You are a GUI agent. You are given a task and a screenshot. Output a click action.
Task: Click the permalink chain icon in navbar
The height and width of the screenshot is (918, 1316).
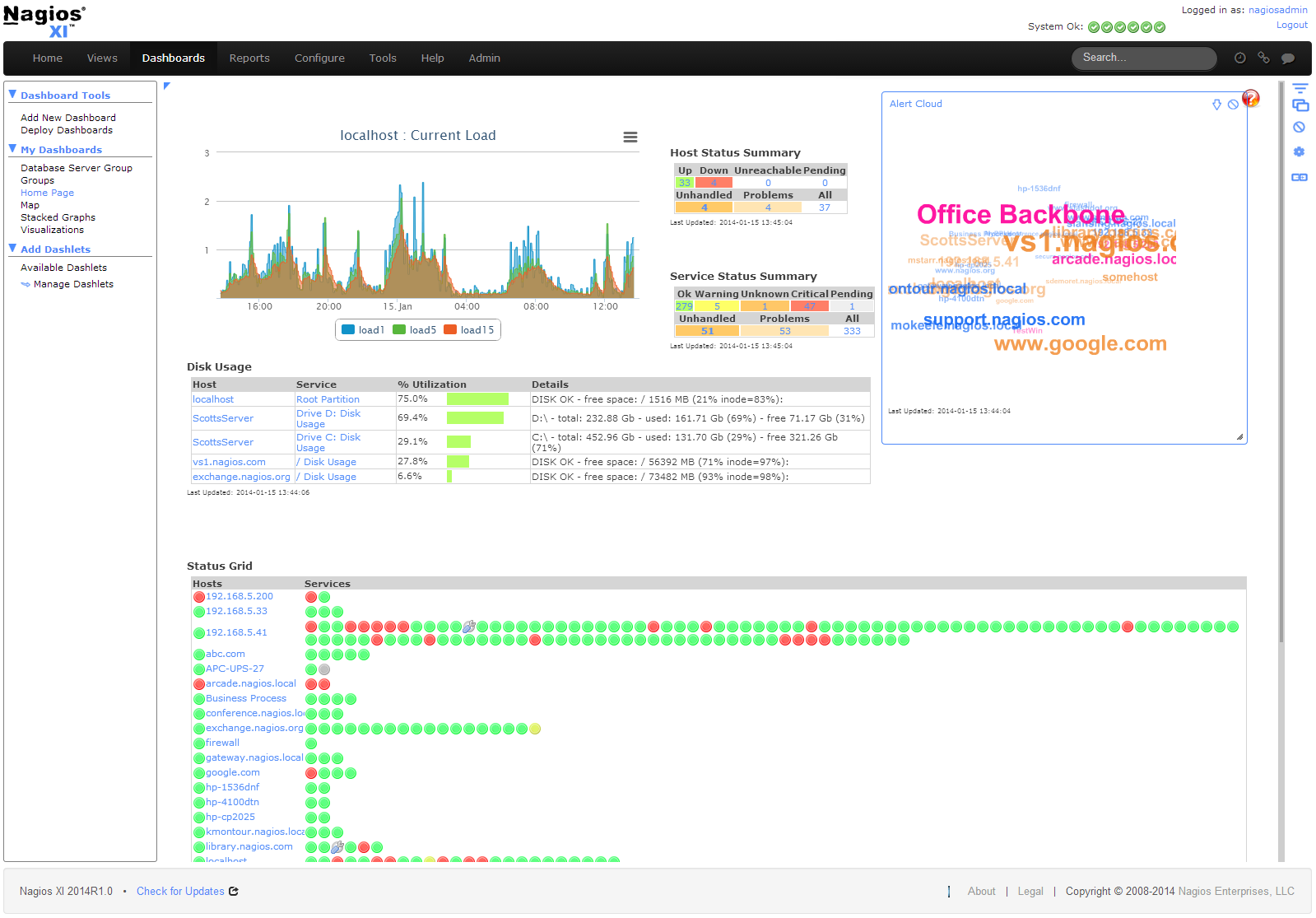1263,58
